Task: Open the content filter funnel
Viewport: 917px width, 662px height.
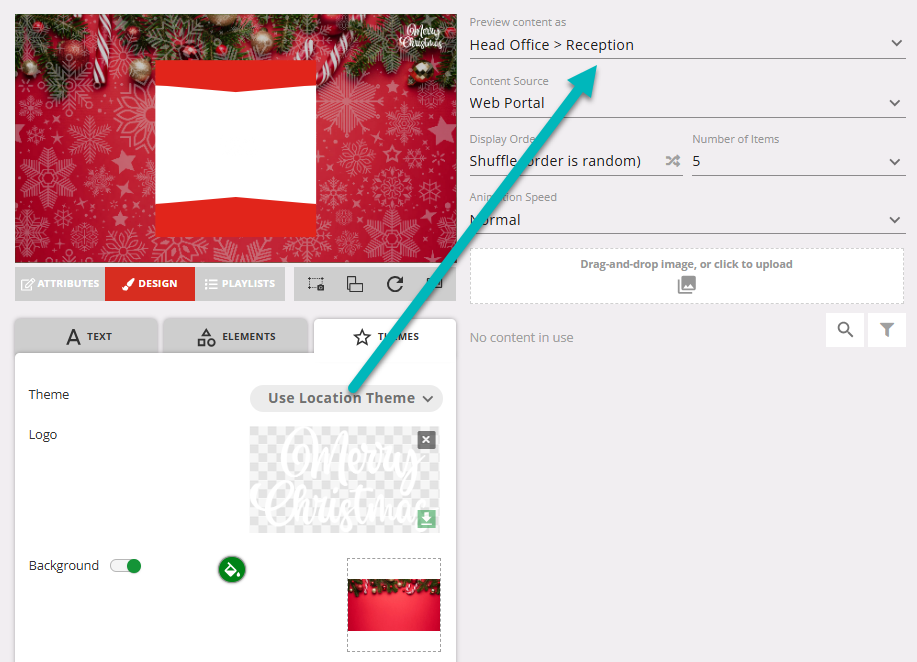Action: (887, 330)
